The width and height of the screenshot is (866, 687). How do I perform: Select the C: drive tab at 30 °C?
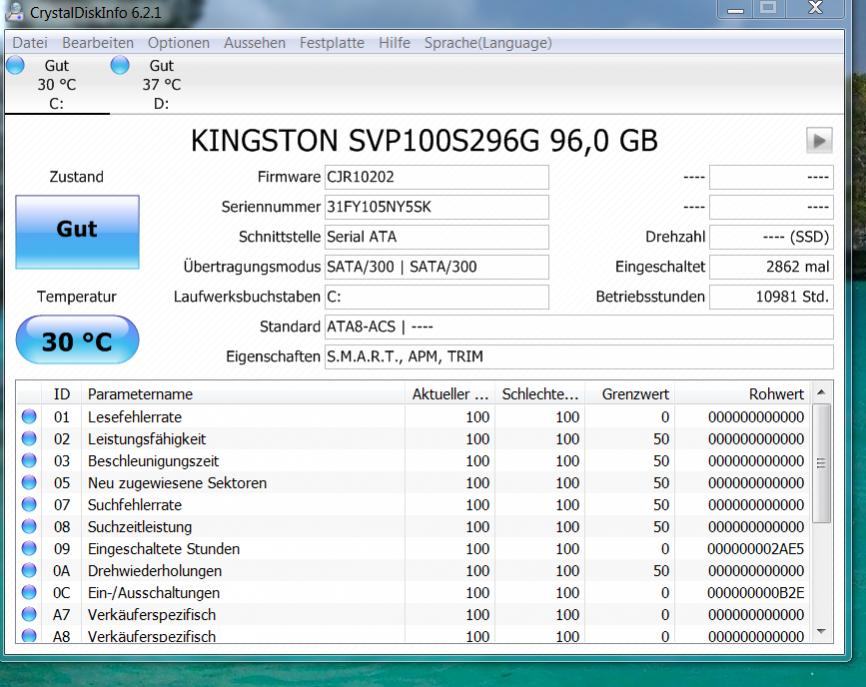(x=57, y=84)
